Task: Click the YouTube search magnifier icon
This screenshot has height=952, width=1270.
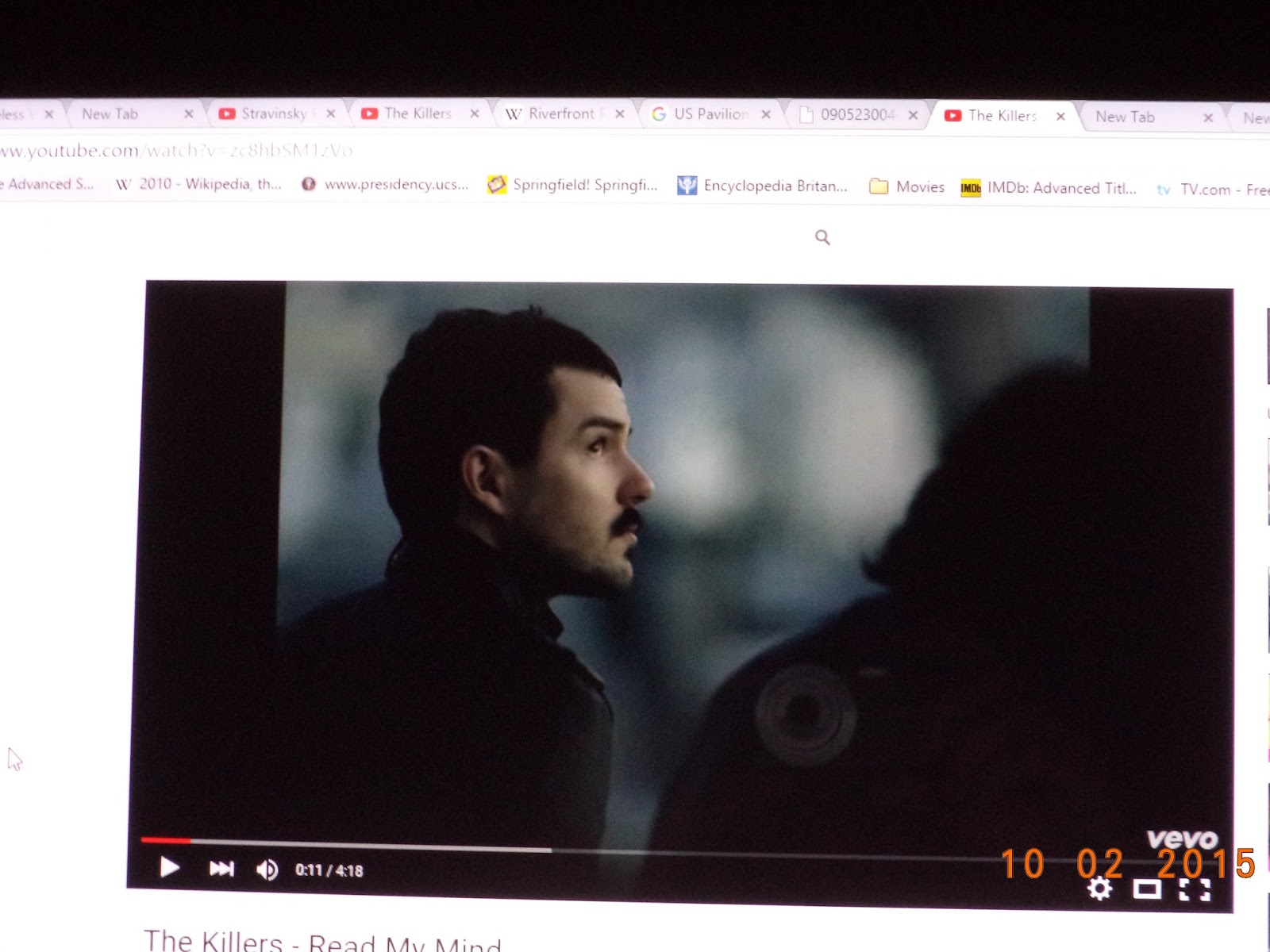Action: (x=822, y=237)
